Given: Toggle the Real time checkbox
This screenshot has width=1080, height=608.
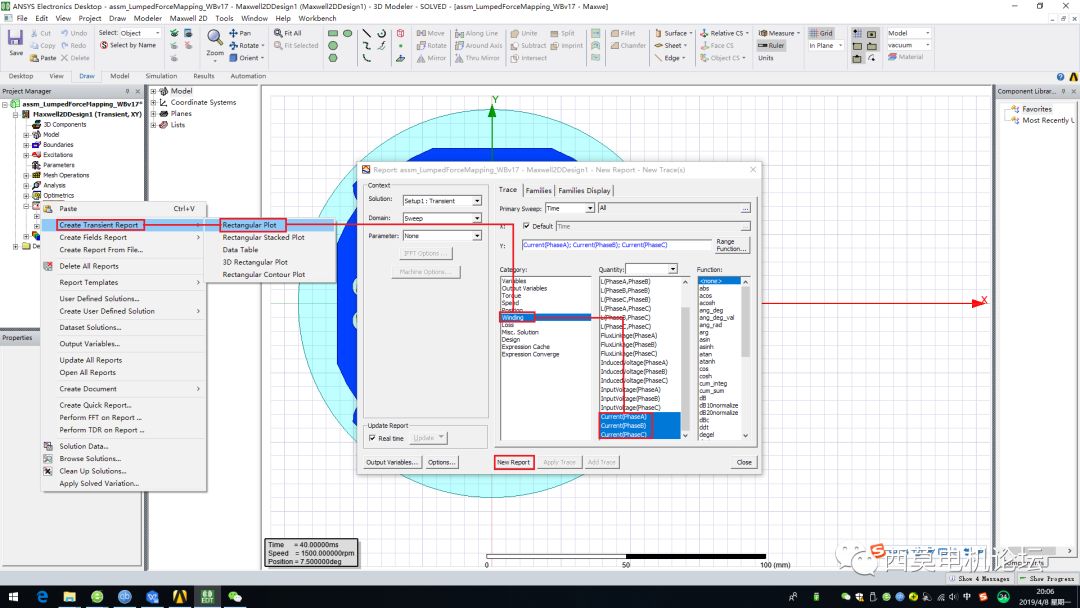Looking at the screenshot, I should [x=372, y=439].
